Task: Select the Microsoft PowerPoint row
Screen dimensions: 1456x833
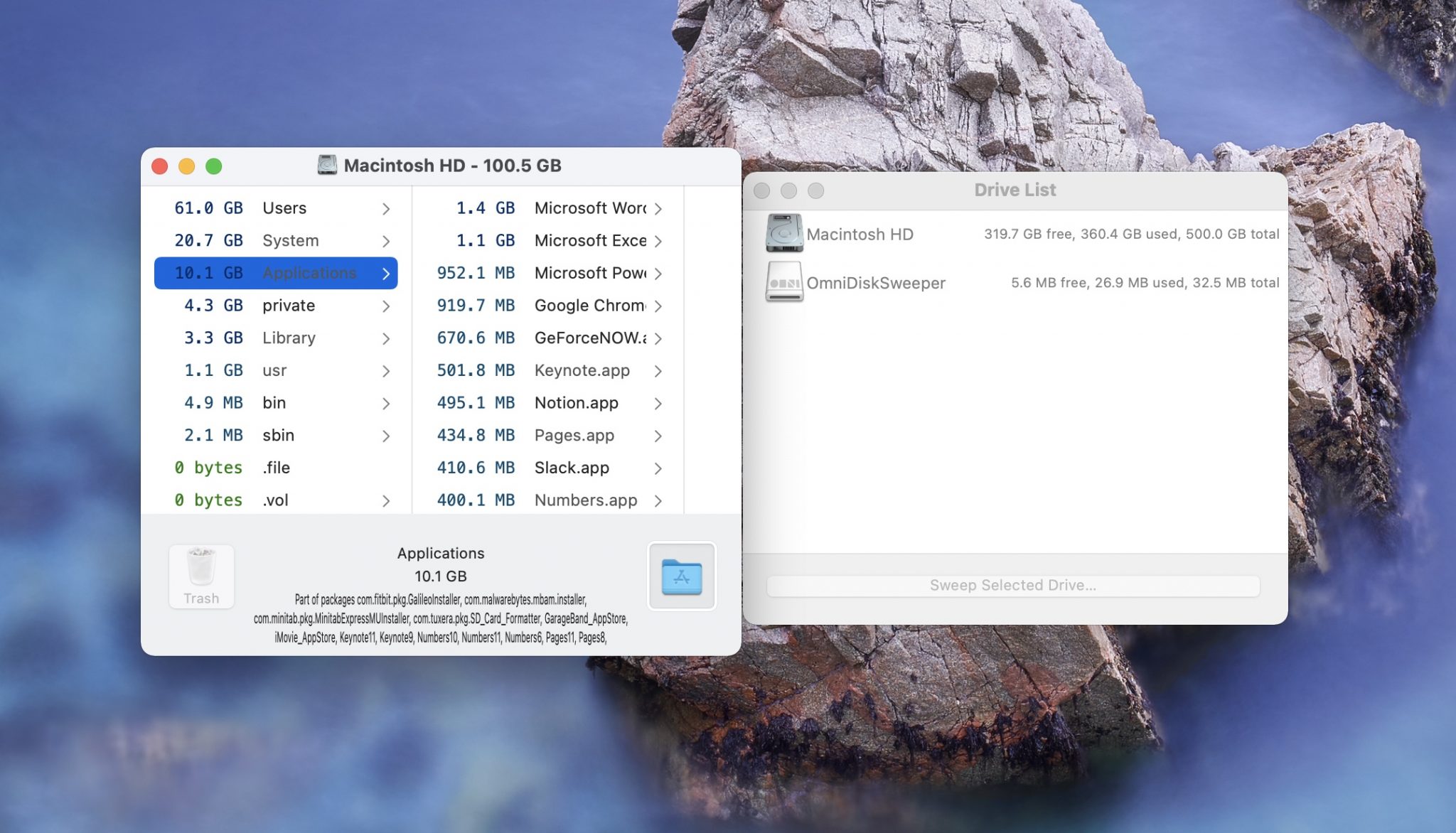Action: coord(548,273)
